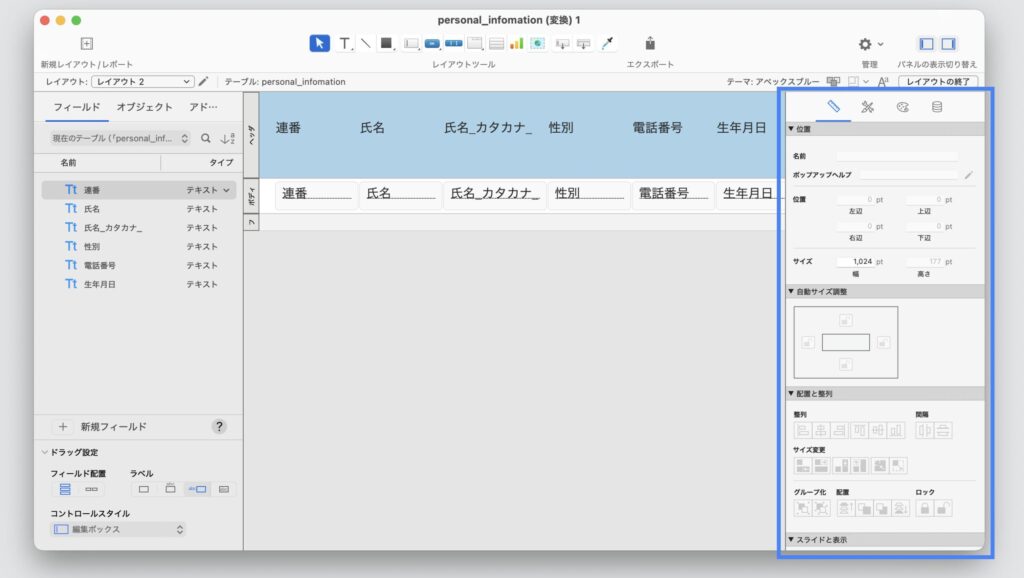This screenshot has width=1024, height=578.
Task: Click the レイアウトの終了 button
Action: (938, 82)
